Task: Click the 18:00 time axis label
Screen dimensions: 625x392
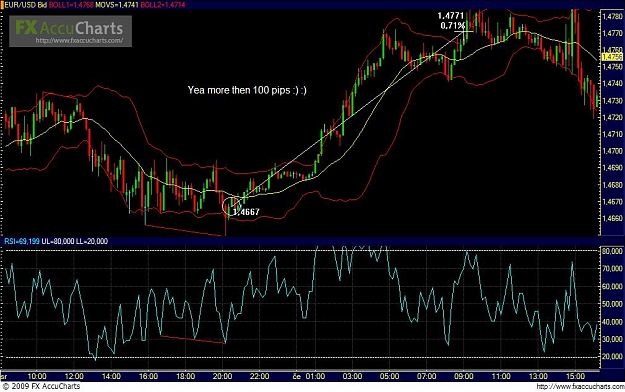Action: click(x=185, y=376)
